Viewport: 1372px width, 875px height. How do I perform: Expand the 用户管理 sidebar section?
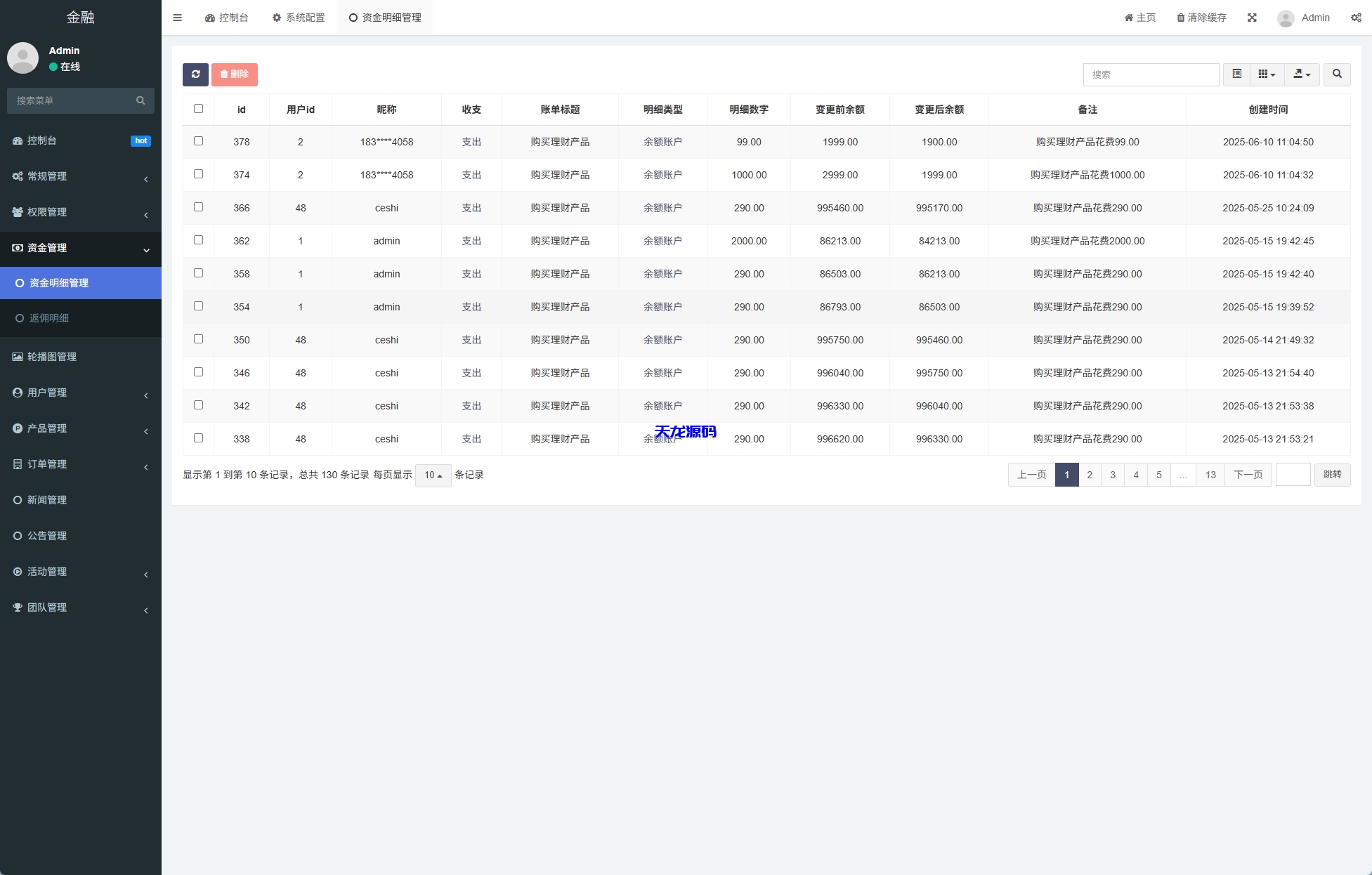47,393
